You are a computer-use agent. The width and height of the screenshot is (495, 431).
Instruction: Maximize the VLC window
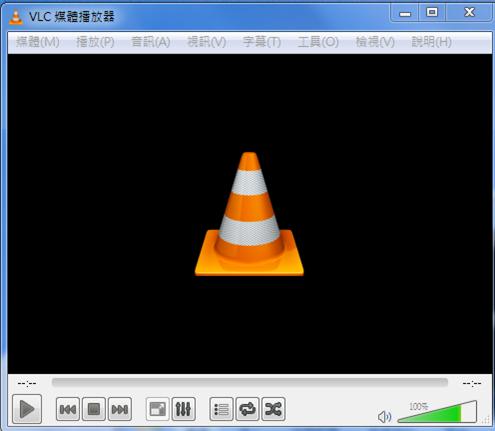[432, 13]
